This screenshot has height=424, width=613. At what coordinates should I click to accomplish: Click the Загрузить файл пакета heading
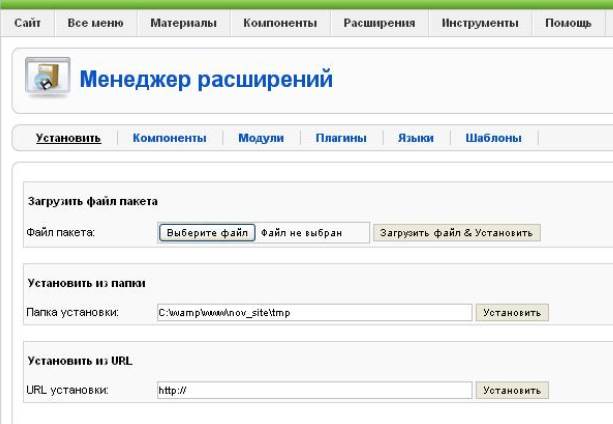pyautogui.click(x=93, y=201)
